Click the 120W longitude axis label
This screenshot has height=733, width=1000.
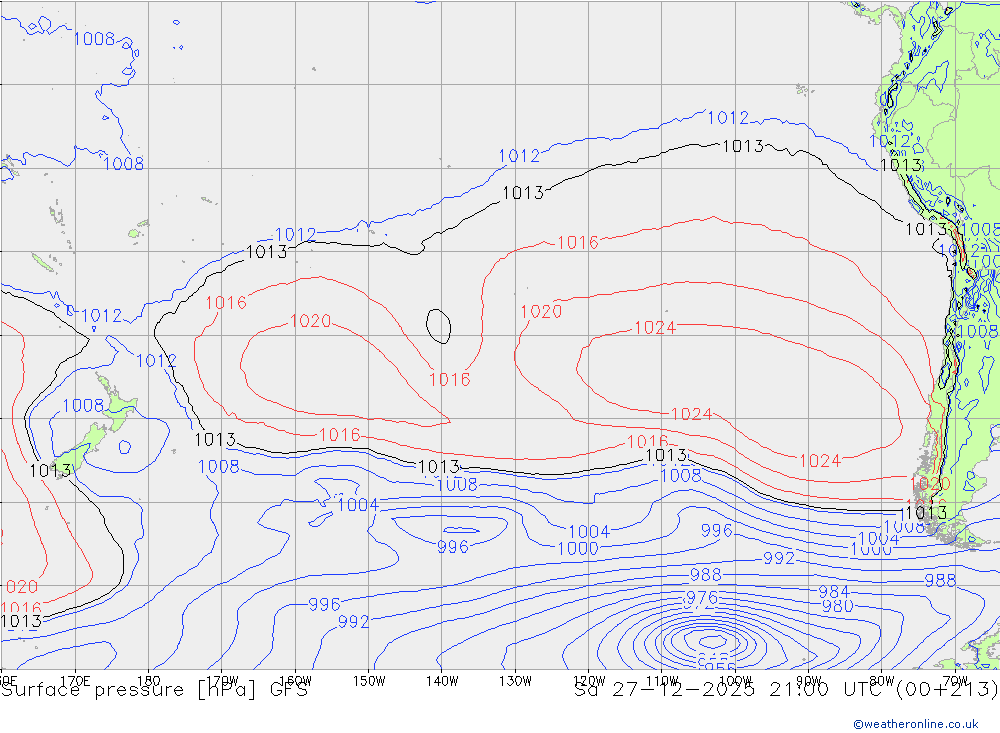[589, 681]
